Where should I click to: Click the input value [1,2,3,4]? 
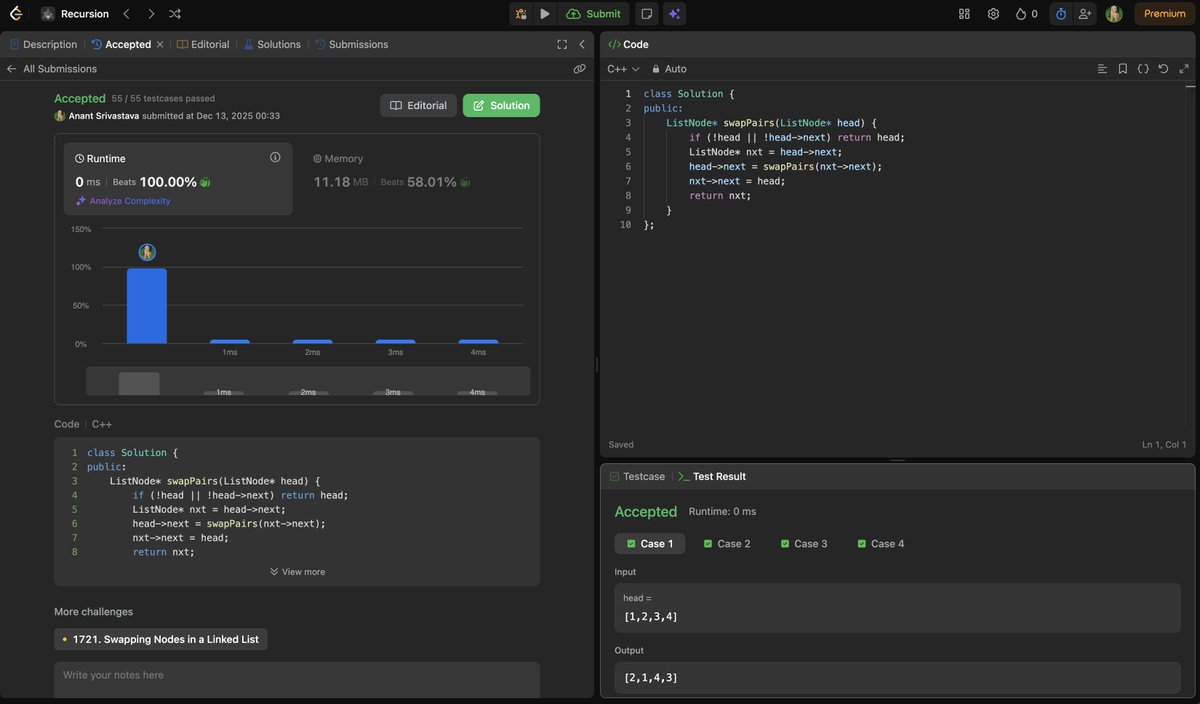coord(651,617)
